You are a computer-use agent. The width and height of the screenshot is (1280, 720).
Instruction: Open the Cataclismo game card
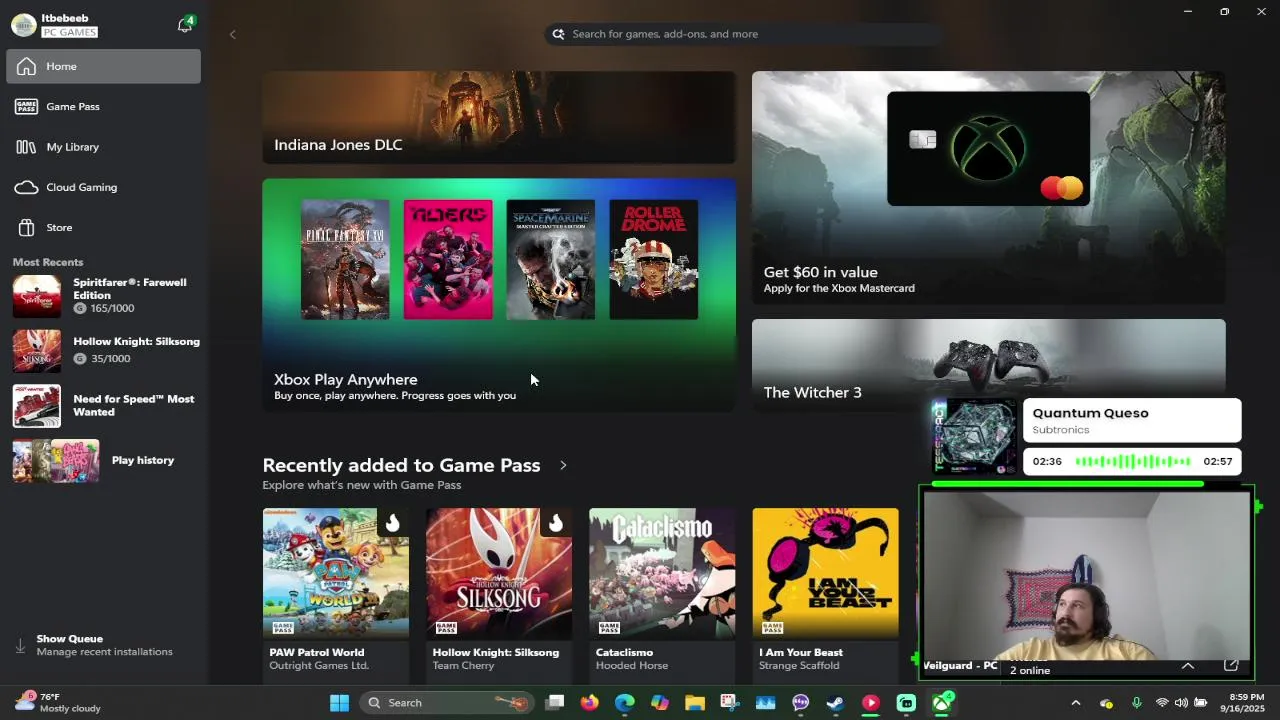pos(662,594)
